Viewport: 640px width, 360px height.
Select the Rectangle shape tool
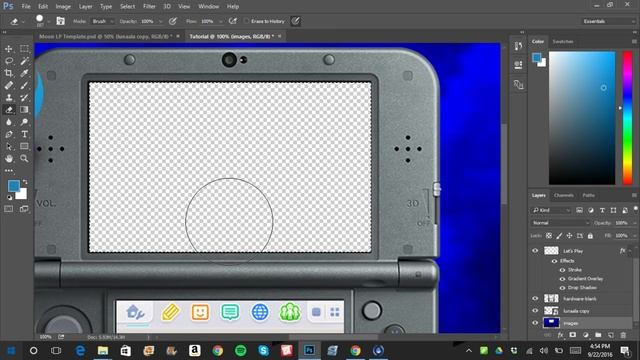click(x=24, y=146)
